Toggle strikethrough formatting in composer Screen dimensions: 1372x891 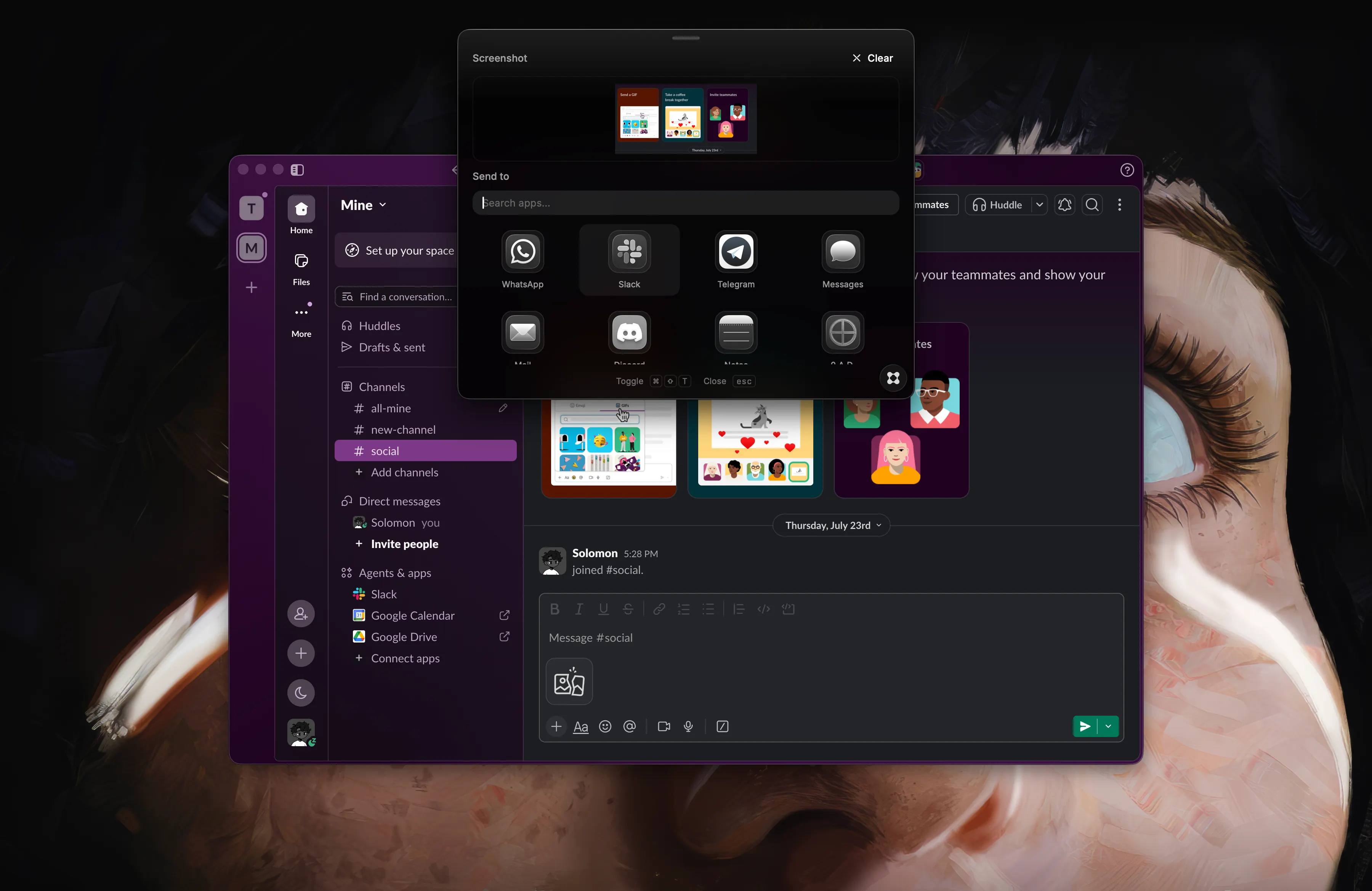628,609
